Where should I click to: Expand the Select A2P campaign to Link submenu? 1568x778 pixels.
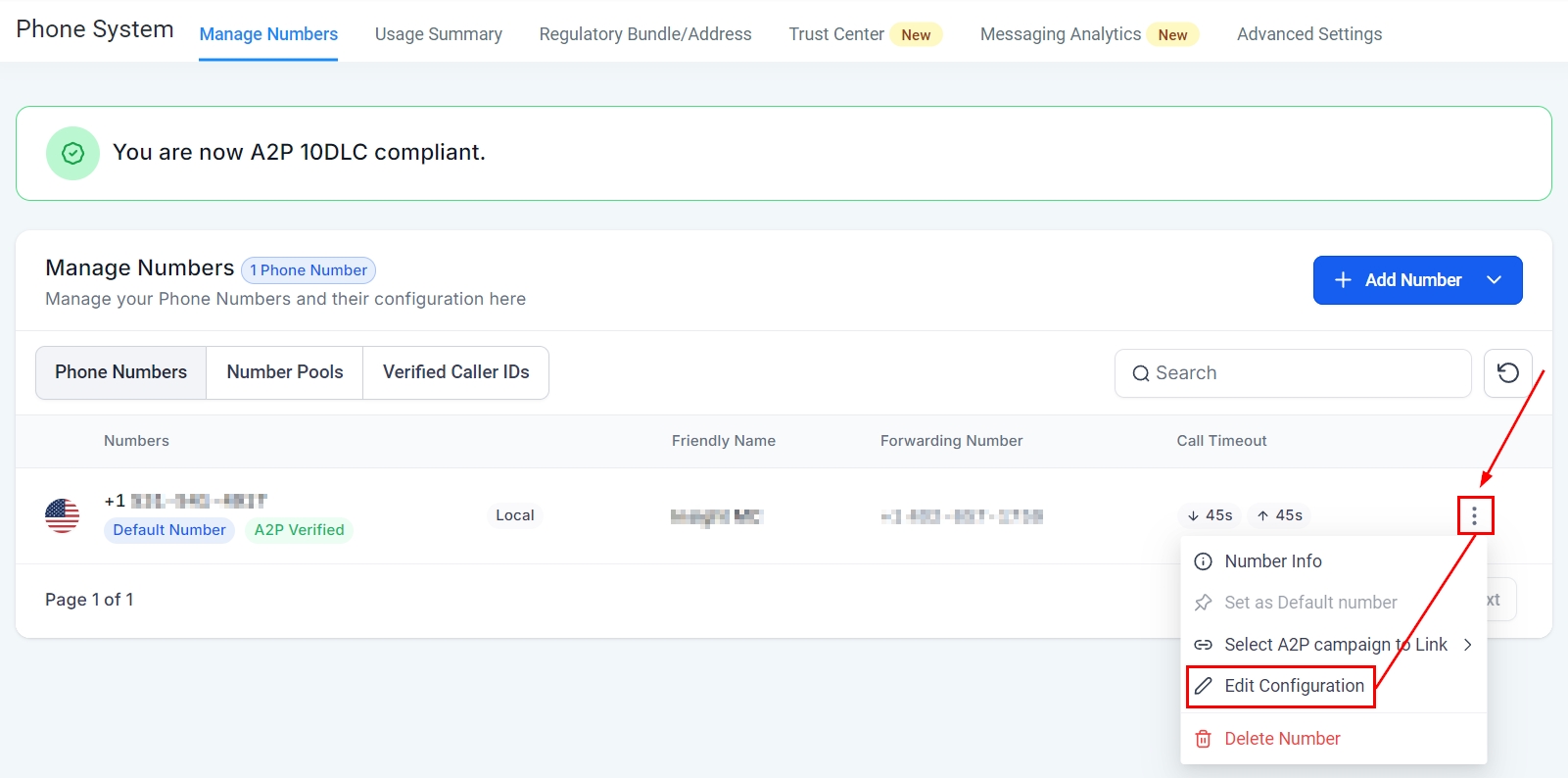coord(1467,645)
